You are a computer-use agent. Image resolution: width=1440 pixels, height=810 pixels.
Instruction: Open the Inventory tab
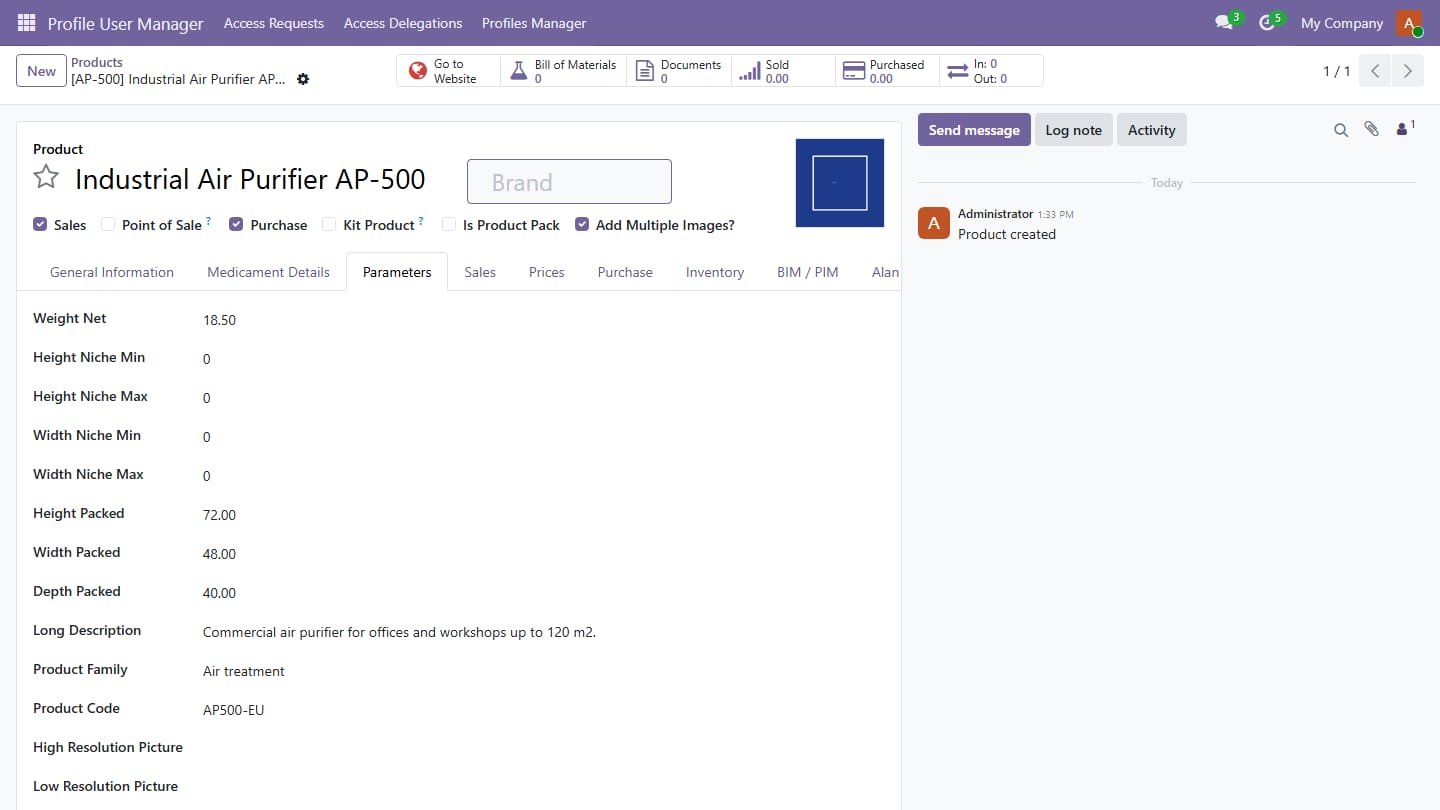[x=715, y=272]
